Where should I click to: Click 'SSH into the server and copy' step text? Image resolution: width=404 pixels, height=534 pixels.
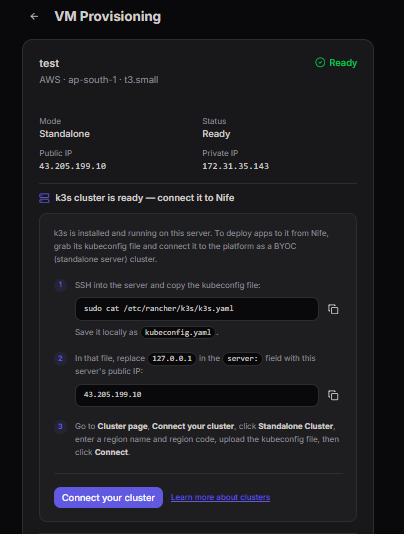tap(168, 285)
